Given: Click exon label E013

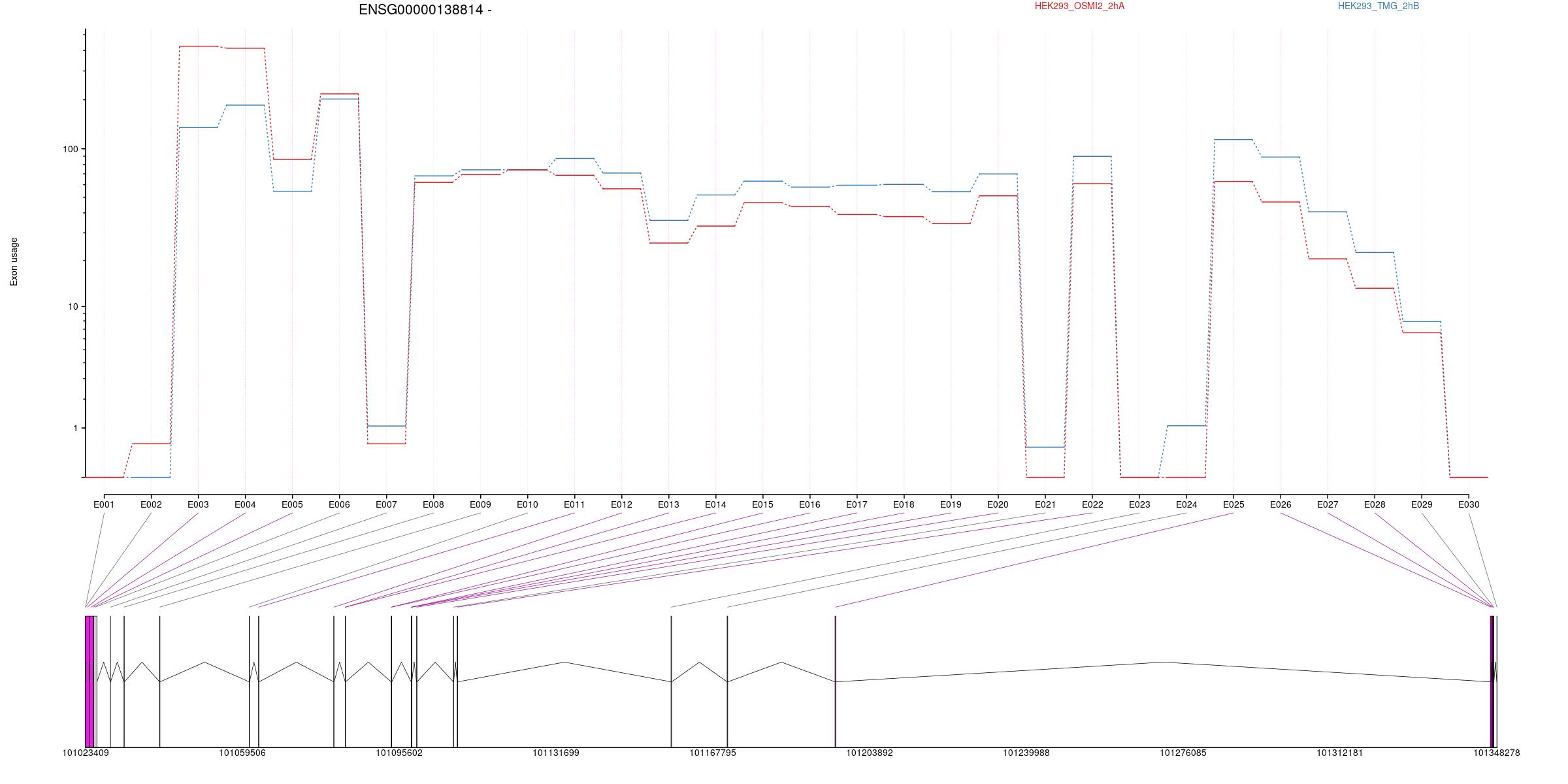Looking at the screenshot, I should click(668, 504).
